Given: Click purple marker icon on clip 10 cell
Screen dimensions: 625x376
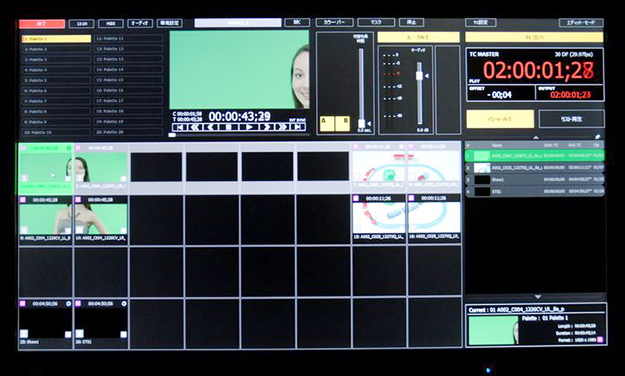Looking at the screenshot, I should (78, 199).
